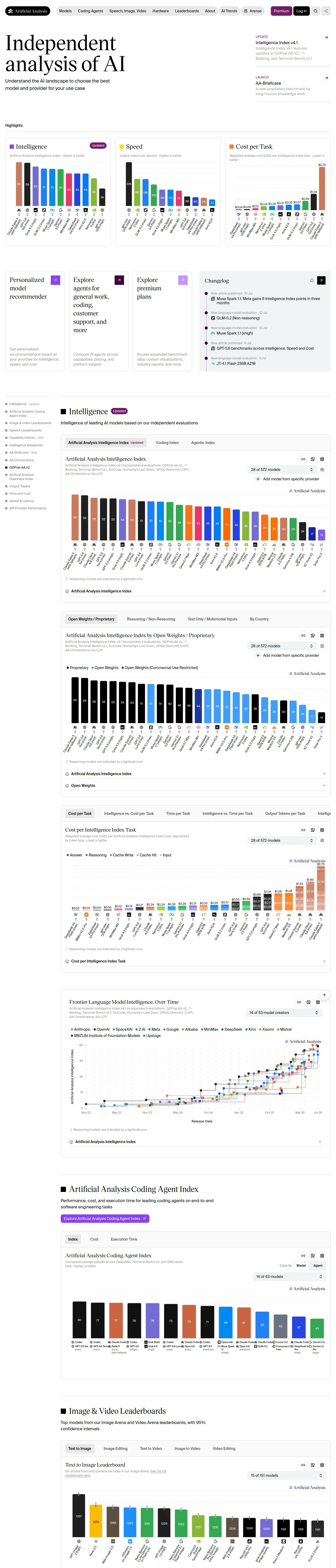Click the Premium button

click(281, 11)
